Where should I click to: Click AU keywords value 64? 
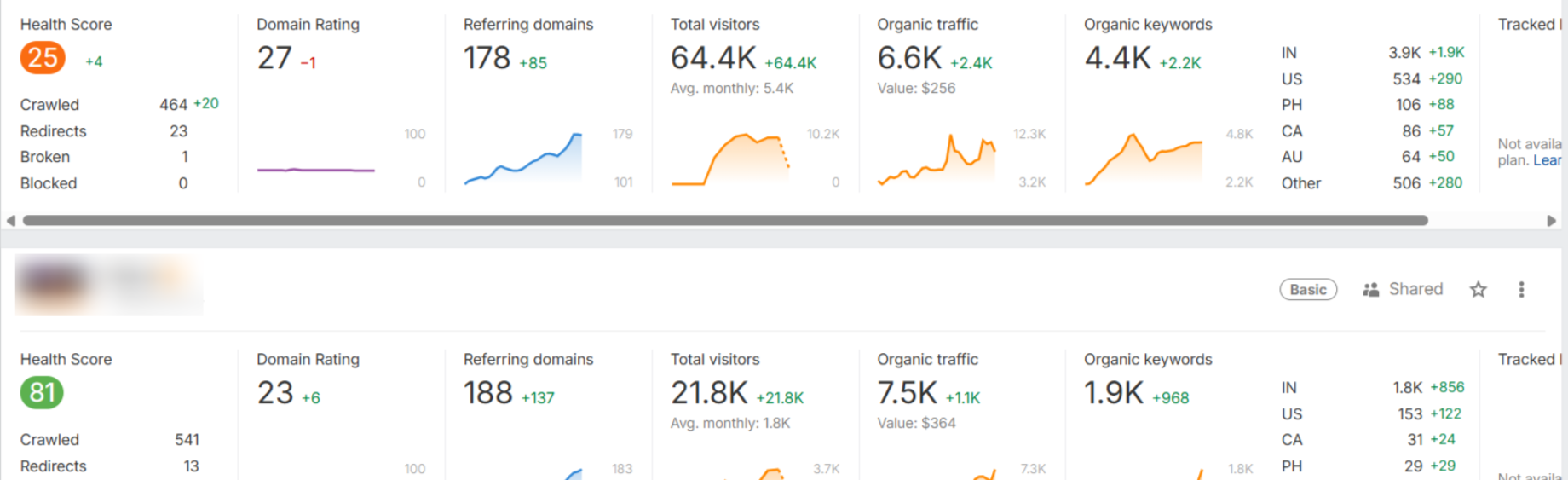point(1411,157)
